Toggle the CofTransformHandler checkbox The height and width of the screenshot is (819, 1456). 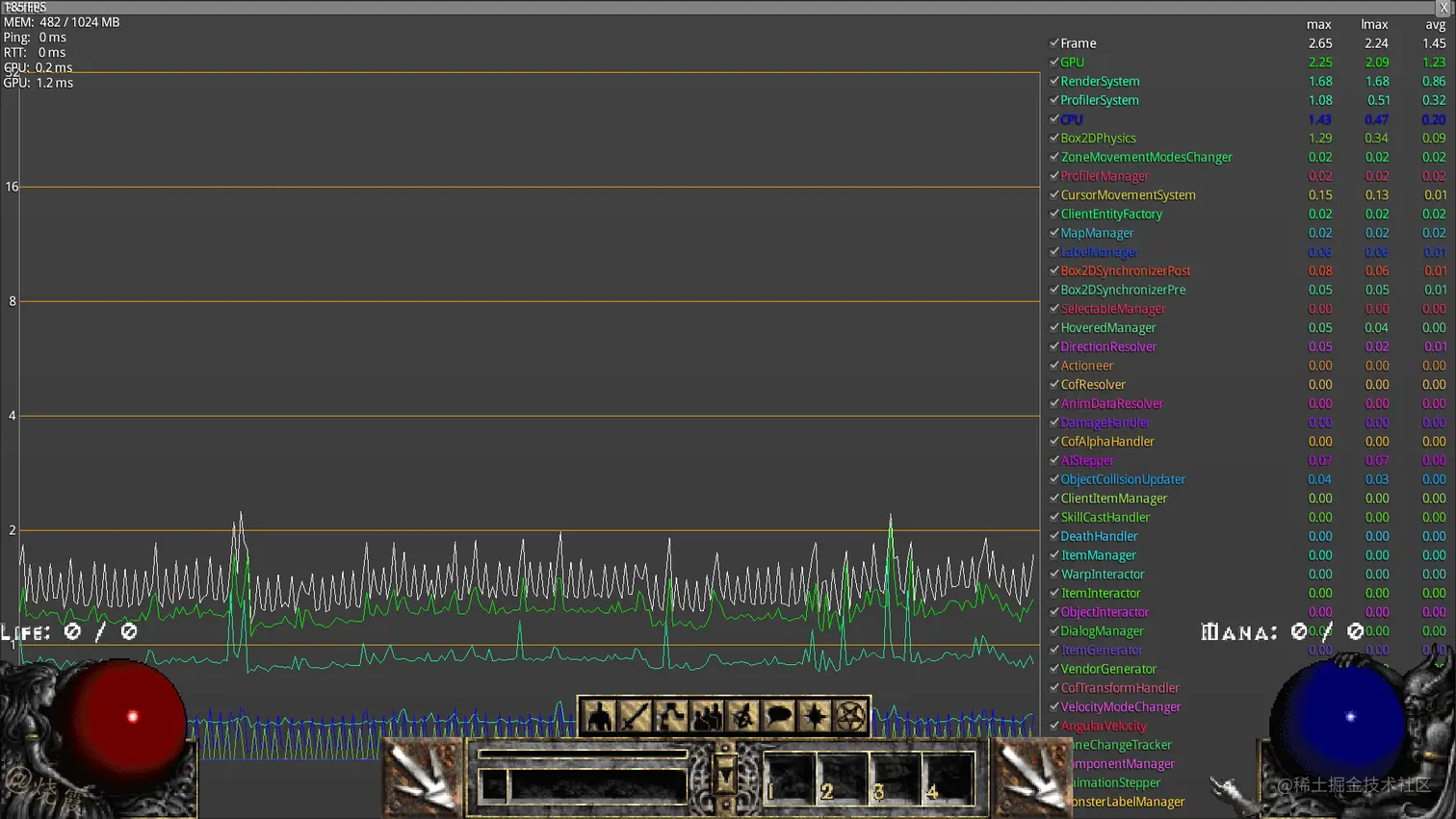(1054, 688)
